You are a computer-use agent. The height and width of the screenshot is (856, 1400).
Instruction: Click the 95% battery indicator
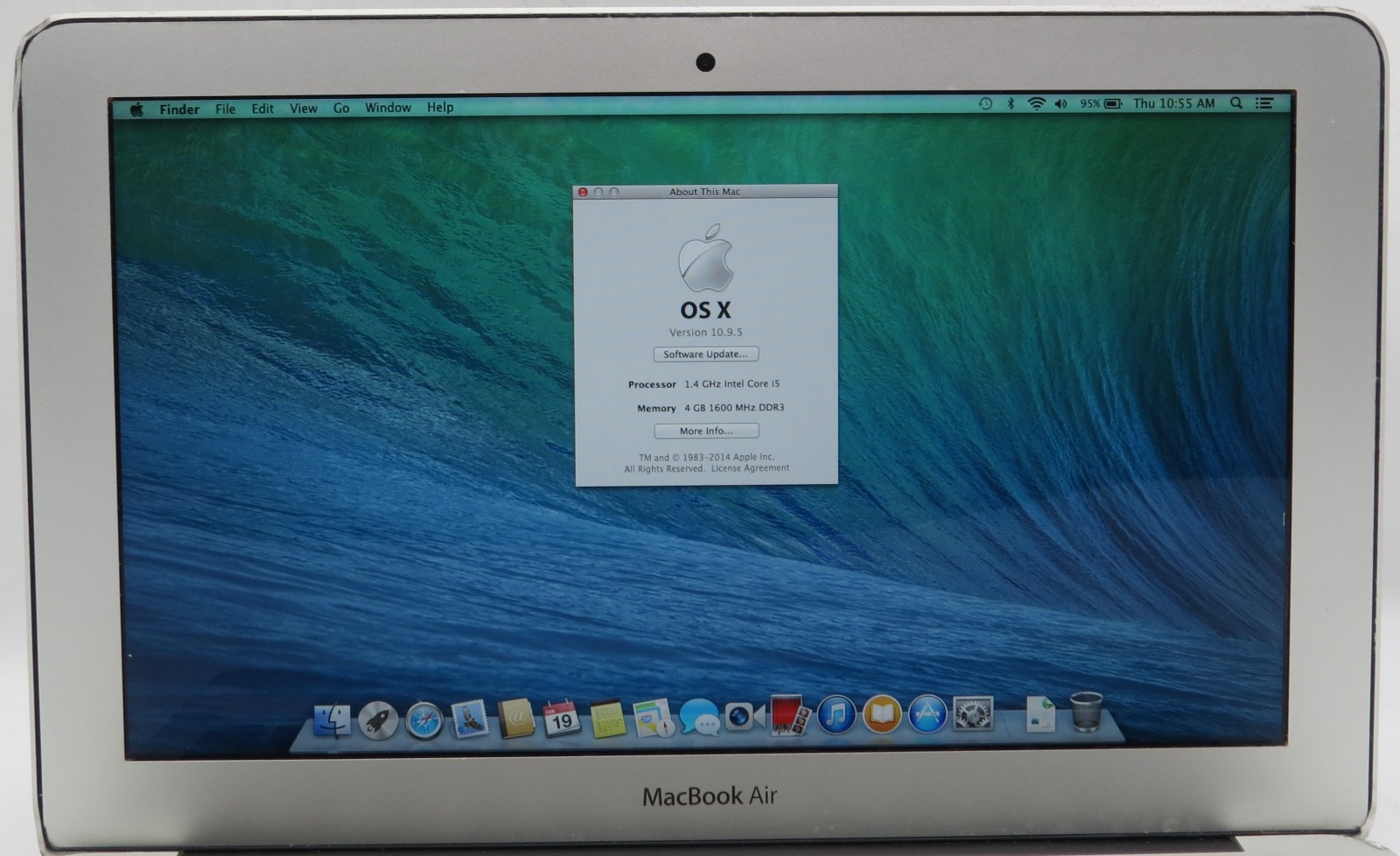[x=1101, y=103]
